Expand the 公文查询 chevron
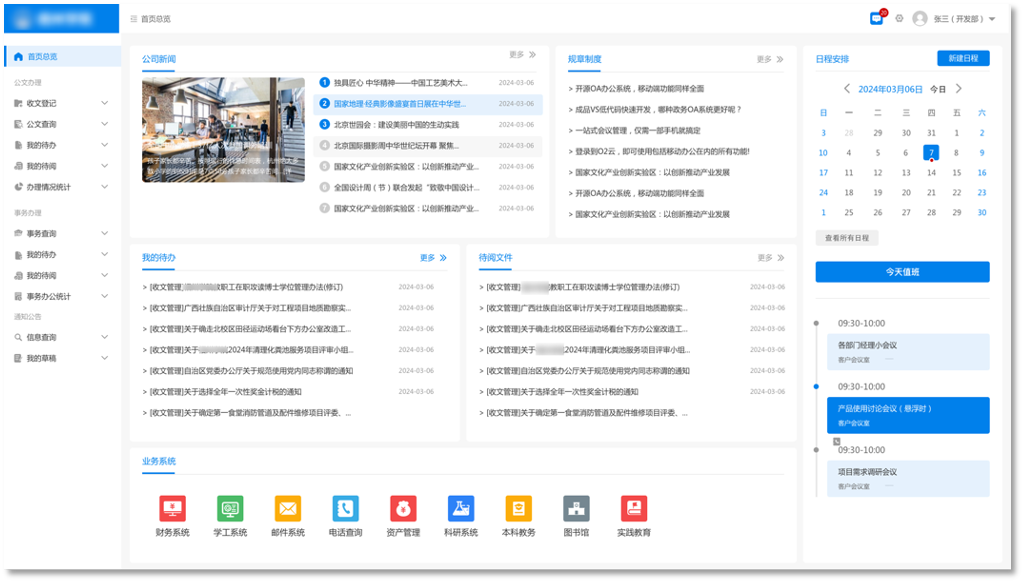The image size is (1024, 584). coord(104,124)
